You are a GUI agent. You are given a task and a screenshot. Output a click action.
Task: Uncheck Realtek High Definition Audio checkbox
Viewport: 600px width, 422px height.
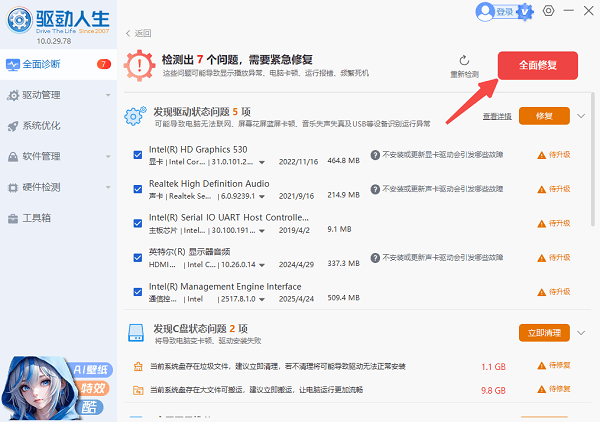[x=138, y=189]
